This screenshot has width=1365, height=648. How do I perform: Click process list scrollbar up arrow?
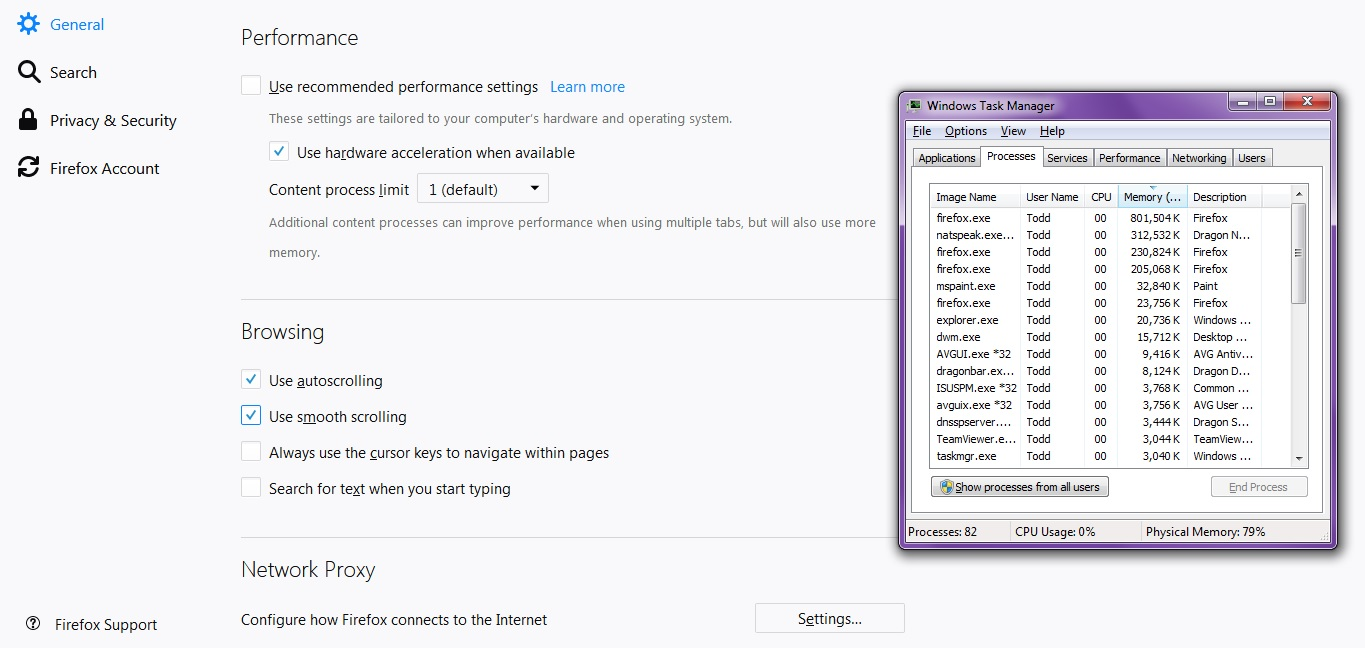click(1299, 193)
